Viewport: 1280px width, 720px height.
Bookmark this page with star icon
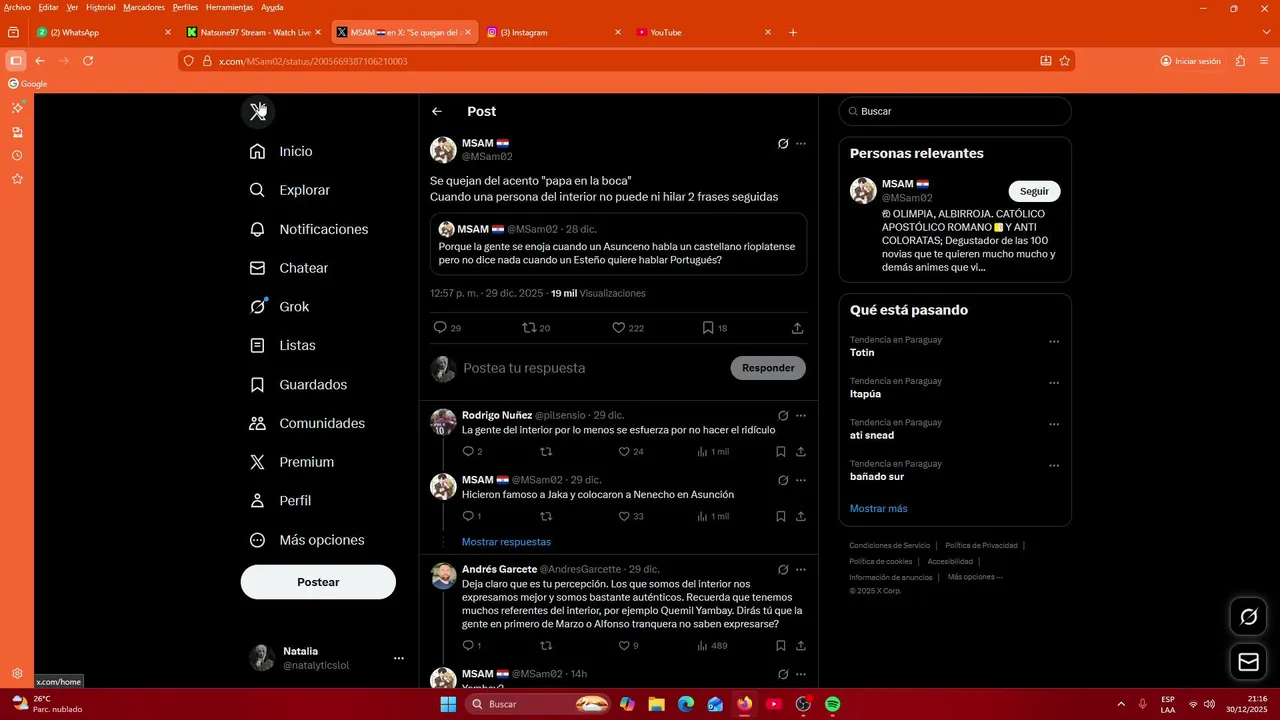coord(1065,61)
